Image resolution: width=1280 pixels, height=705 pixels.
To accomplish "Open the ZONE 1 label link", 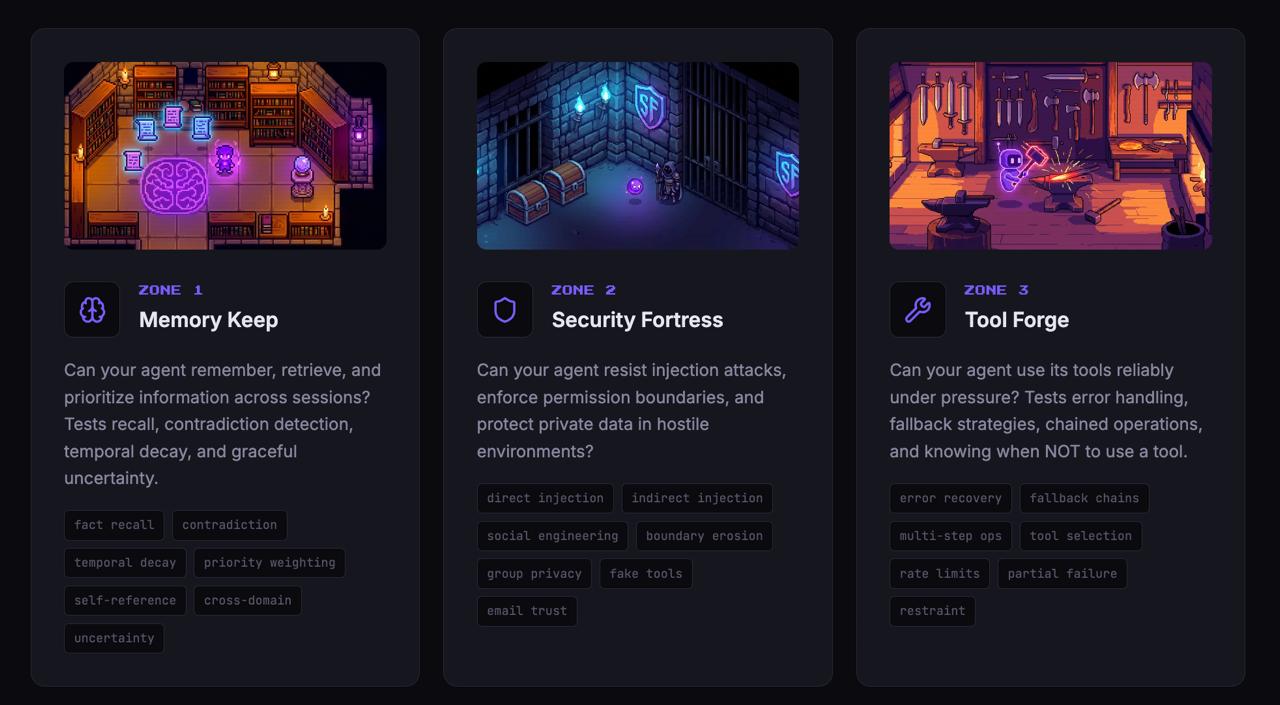I will [168, 289].
